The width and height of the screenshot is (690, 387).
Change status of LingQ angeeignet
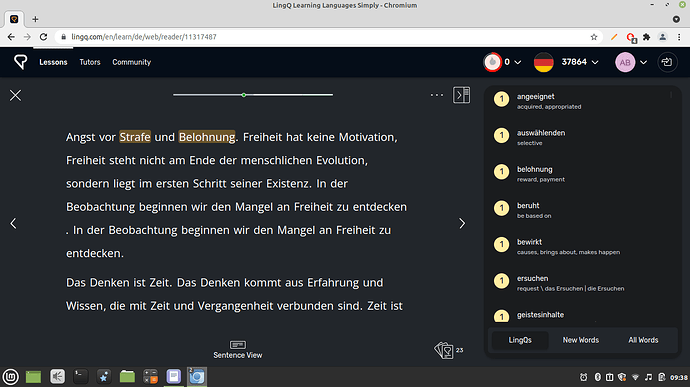pyautogui.click(x=501, y=99)
